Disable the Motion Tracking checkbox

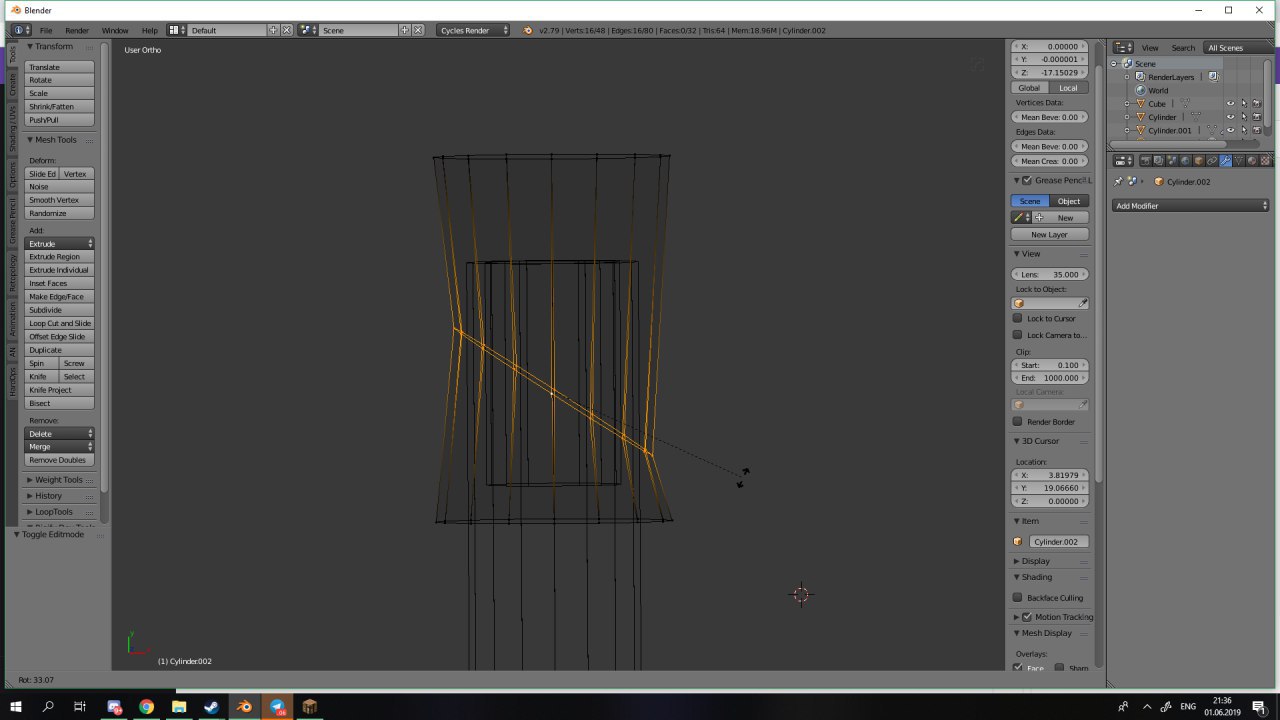pos(1027,617)
